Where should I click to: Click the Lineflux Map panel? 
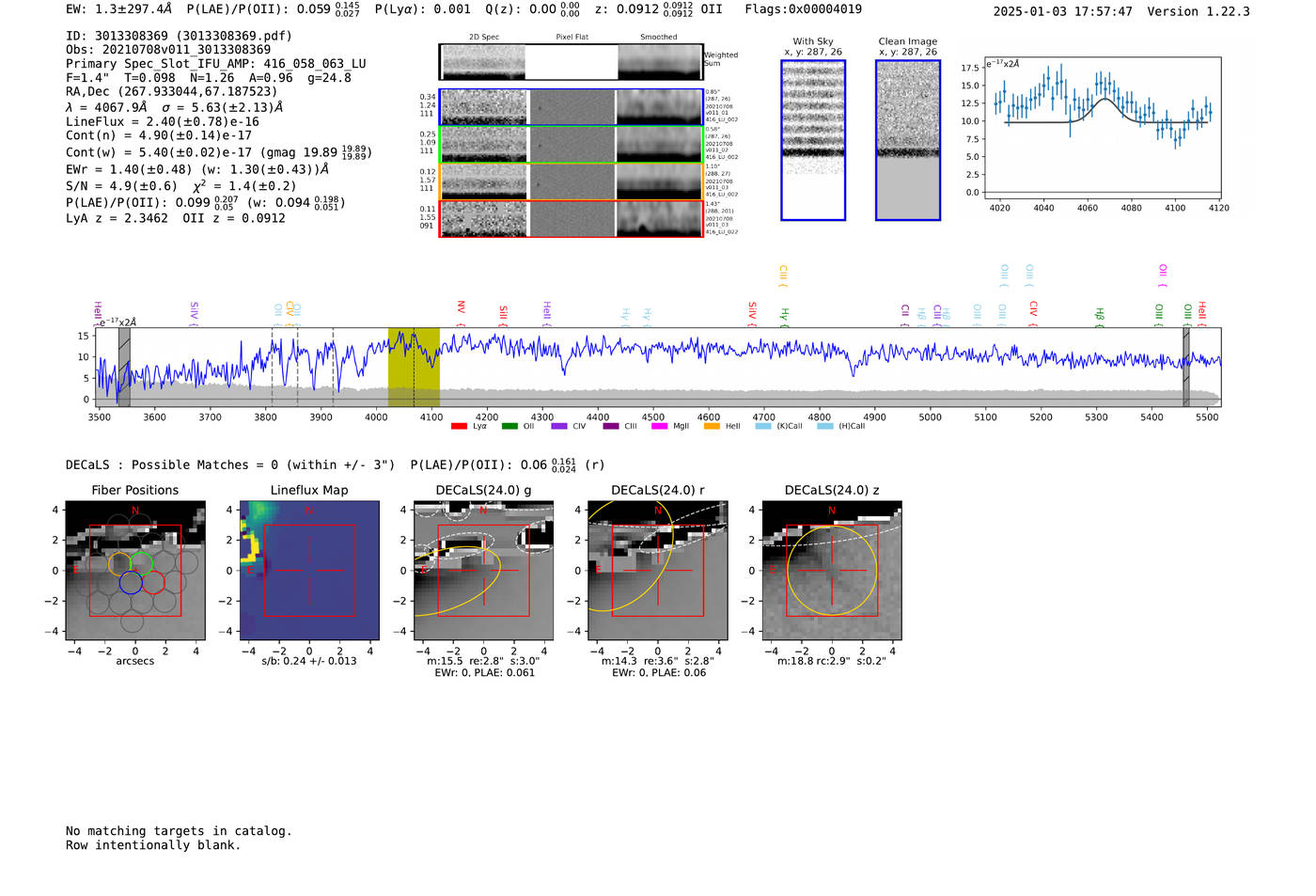click(309, 571)
